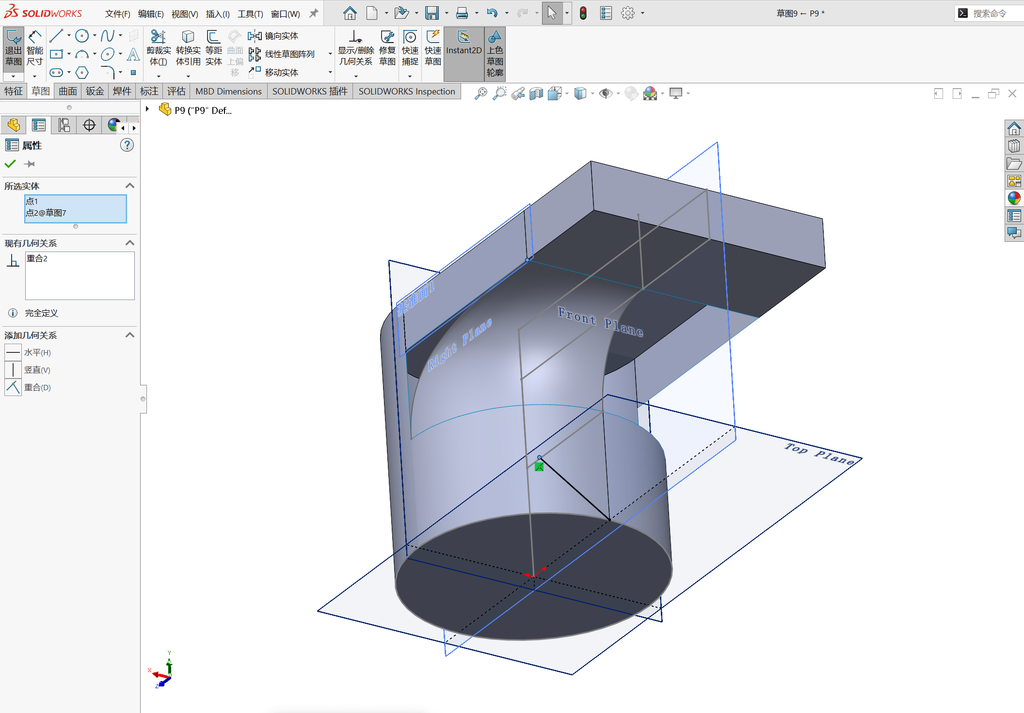Select the sketch Text (A) tool
Viewport: 1024px width, 713px height.
click(x=133, y=54)
